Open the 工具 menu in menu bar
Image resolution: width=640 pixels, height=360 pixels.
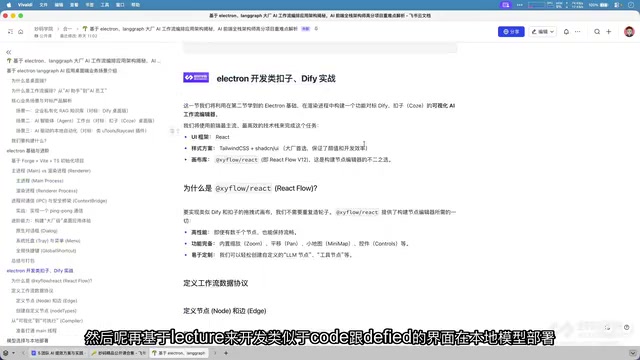click(105, 5)
